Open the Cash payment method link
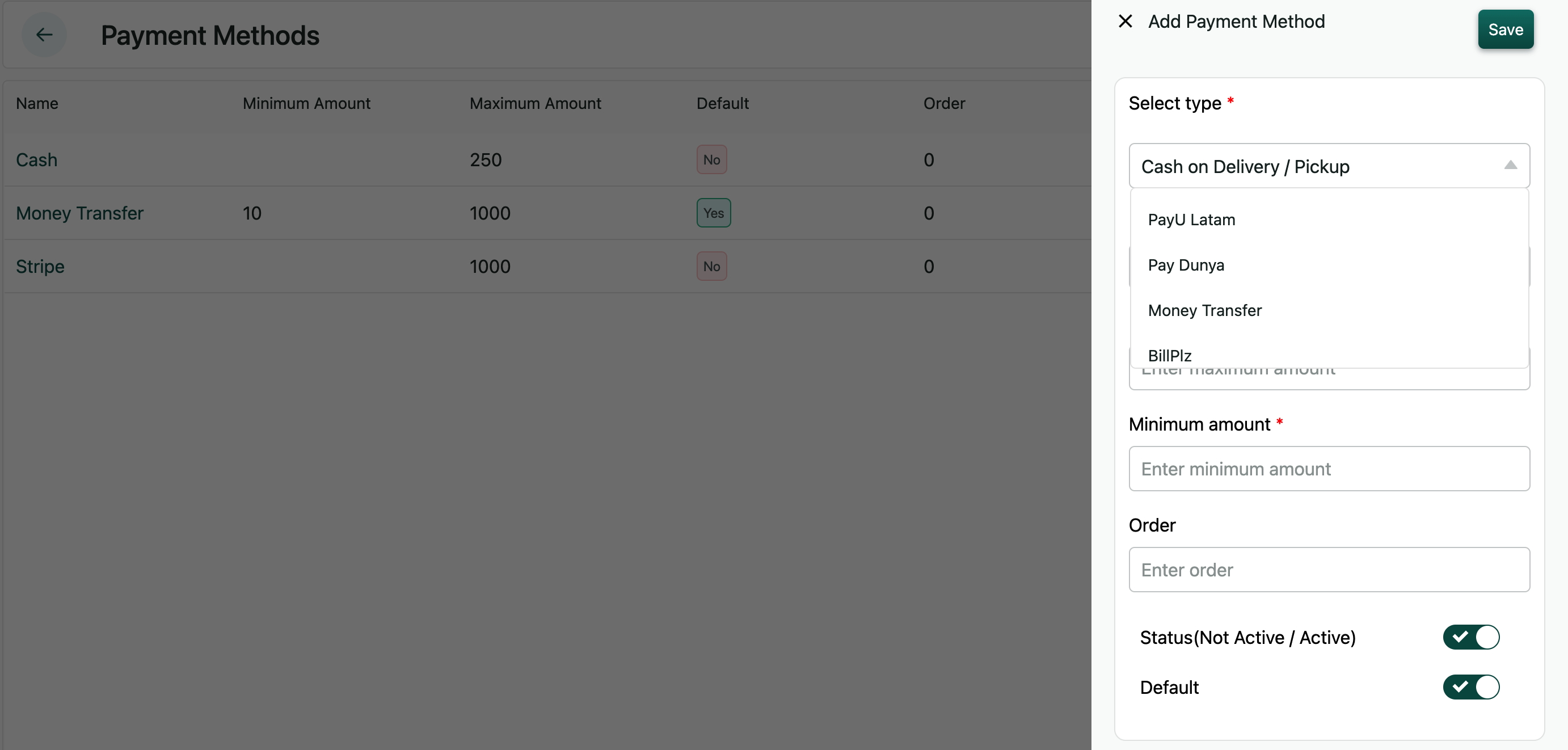The height and width of the screenshot is (750, 1568). point(36,160)
